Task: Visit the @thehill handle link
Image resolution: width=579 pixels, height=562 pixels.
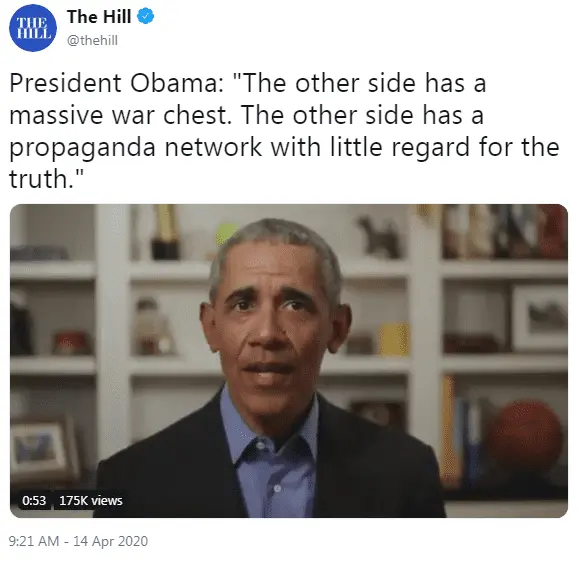Action: pos(92,40)
